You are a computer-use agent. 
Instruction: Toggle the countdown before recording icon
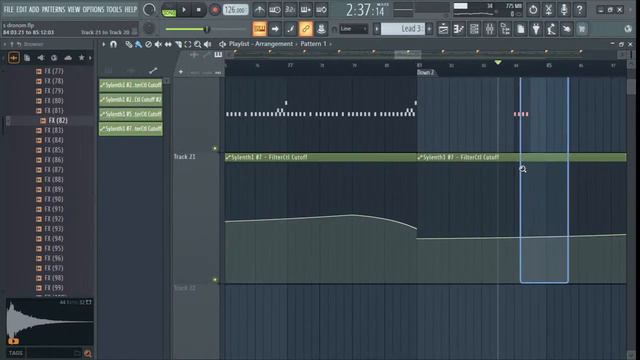point(290,9)
